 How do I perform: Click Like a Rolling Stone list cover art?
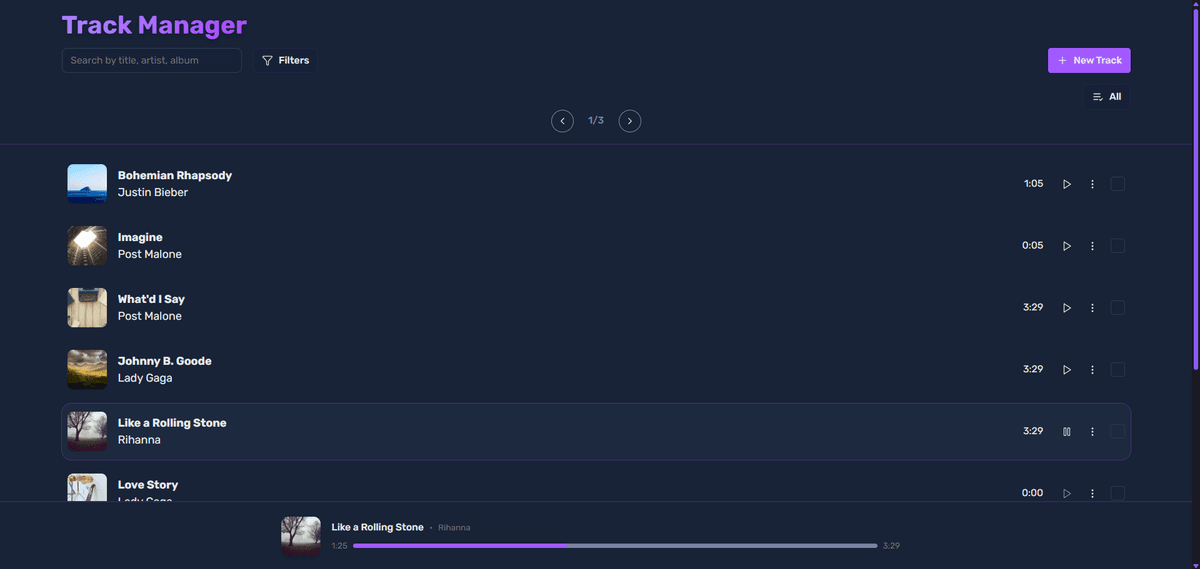[87, 432]
